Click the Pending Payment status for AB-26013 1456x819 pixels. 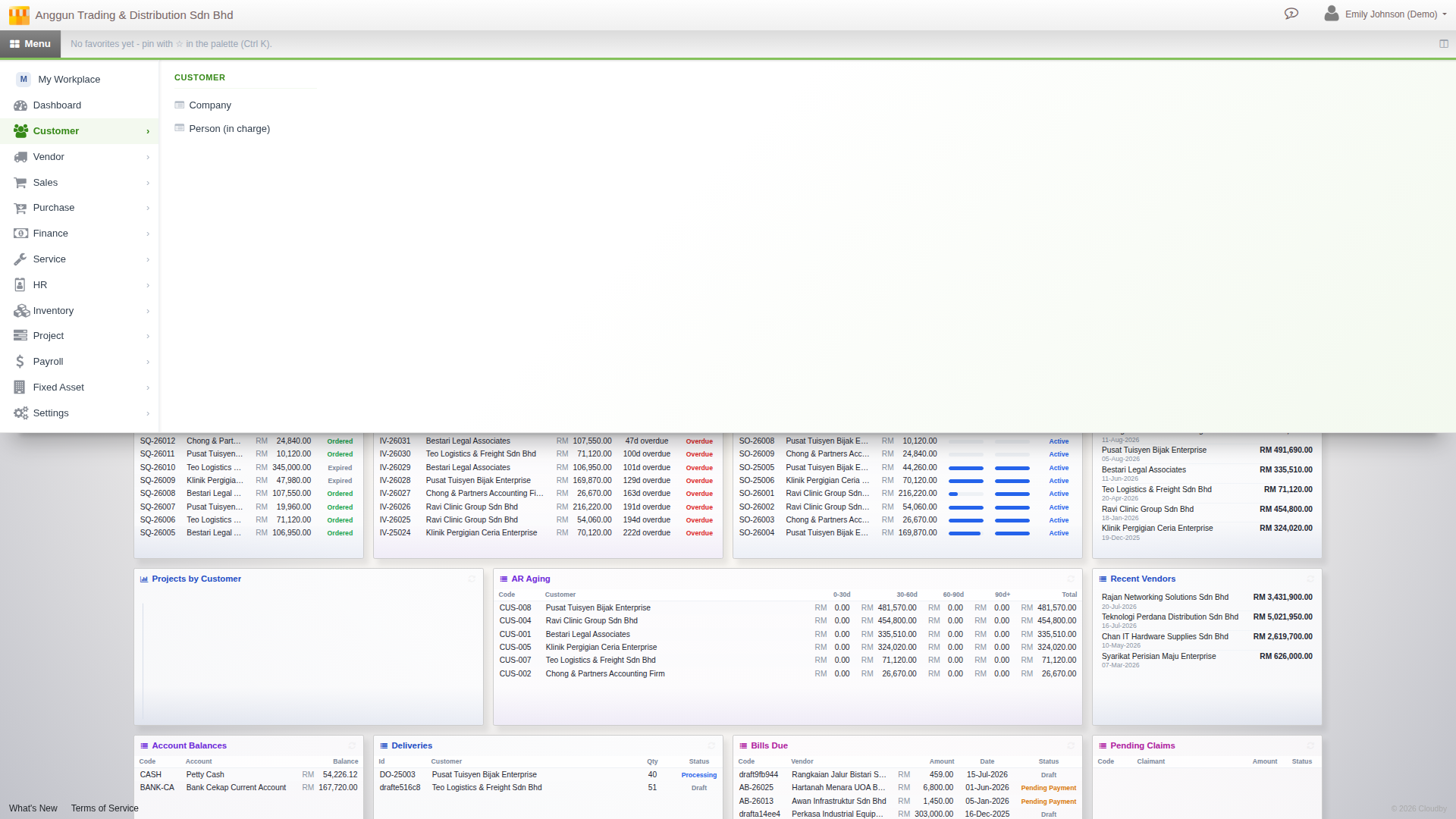pyautogui.click(x=1048, y=802)
